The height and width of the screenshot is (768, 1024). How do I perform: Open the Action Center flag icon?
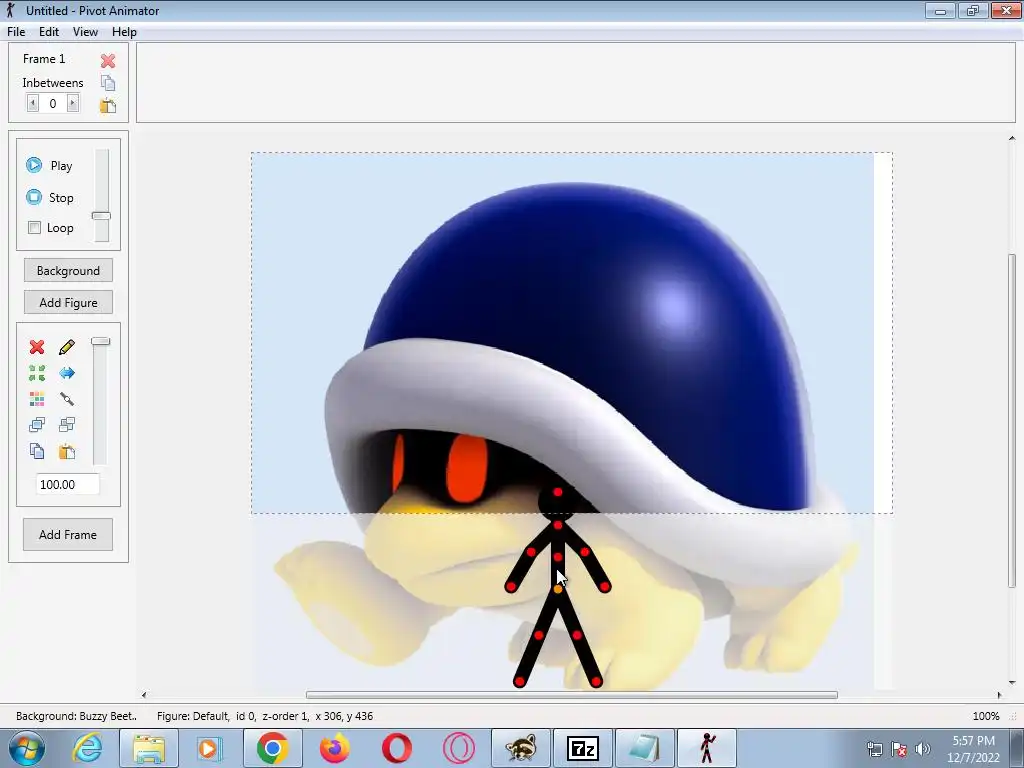click(x=899, y=749)
